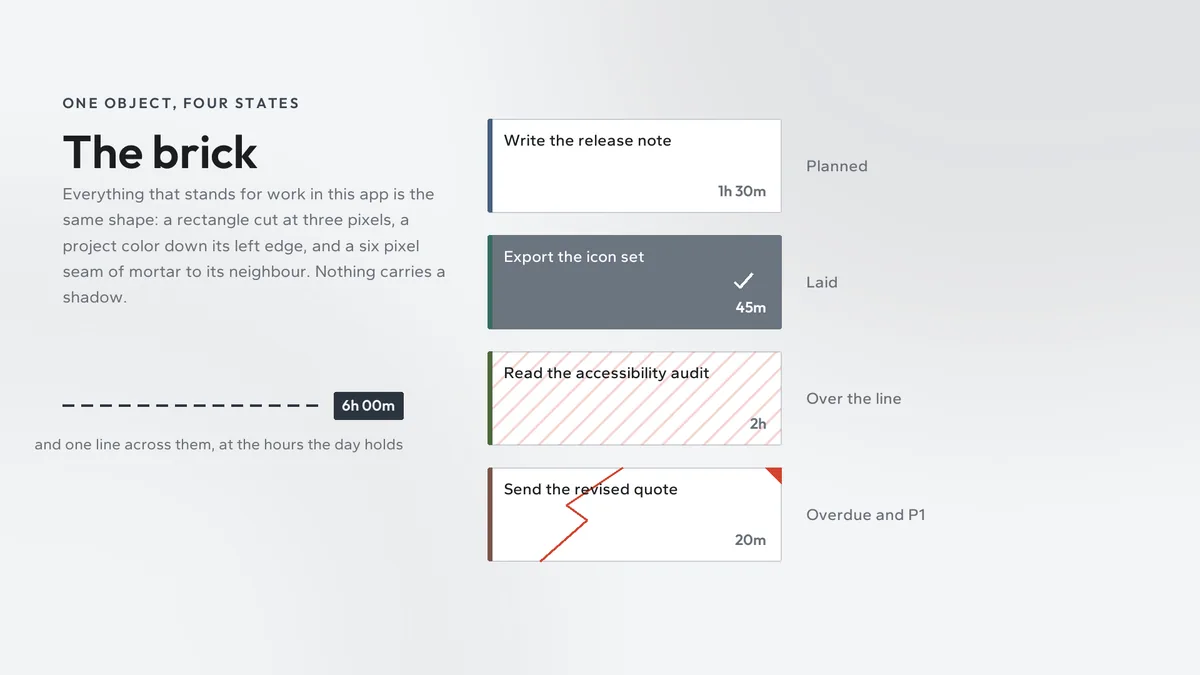Click the dashed capacity line
1200x675 pixels.
(190, 406)
